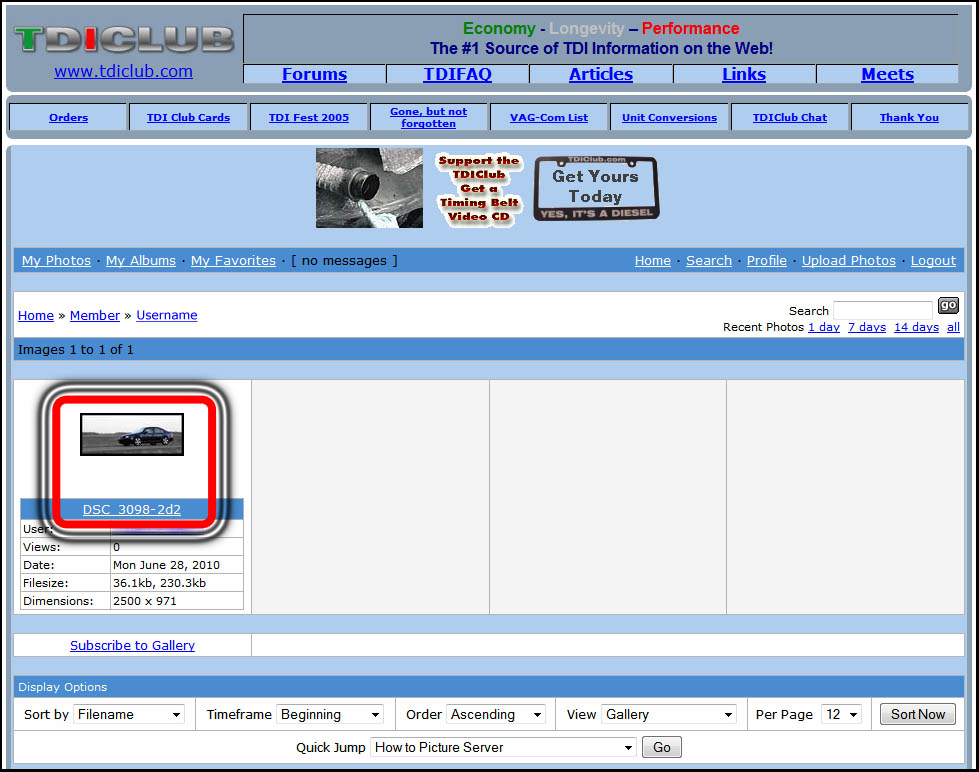Open My Favorites
Image resolution: width=979 pixels, height=772 pixels.
tap(233, 260)
